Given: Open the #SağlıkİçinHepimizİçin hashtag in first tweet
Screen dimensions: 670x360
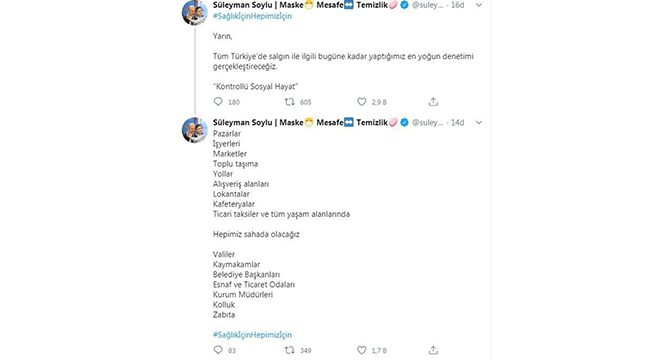Looking at the screenshot, I should [x=253, y=16].
